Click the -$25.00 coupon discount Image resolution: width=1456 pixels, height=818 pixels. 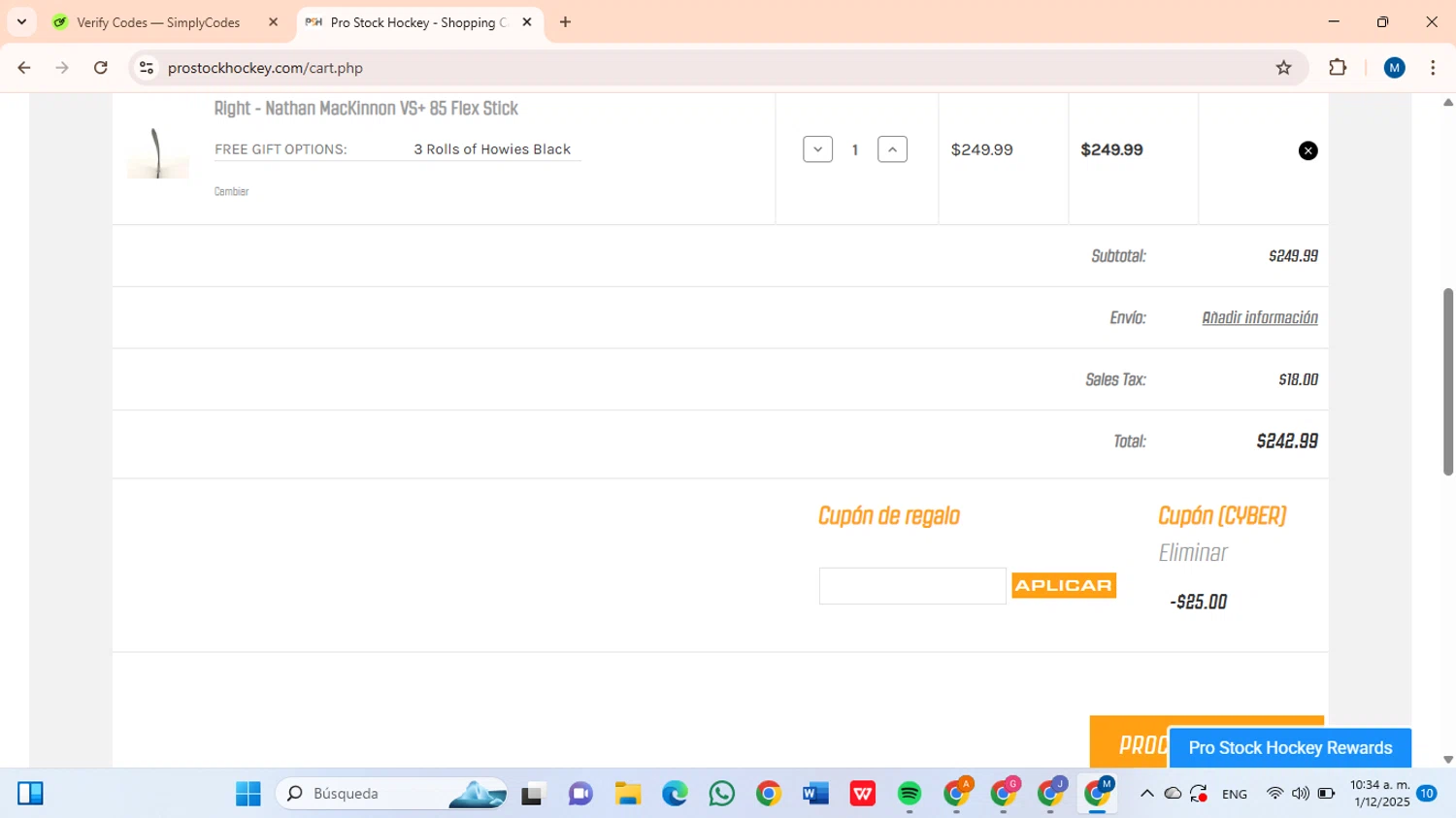click(1199, 603)
